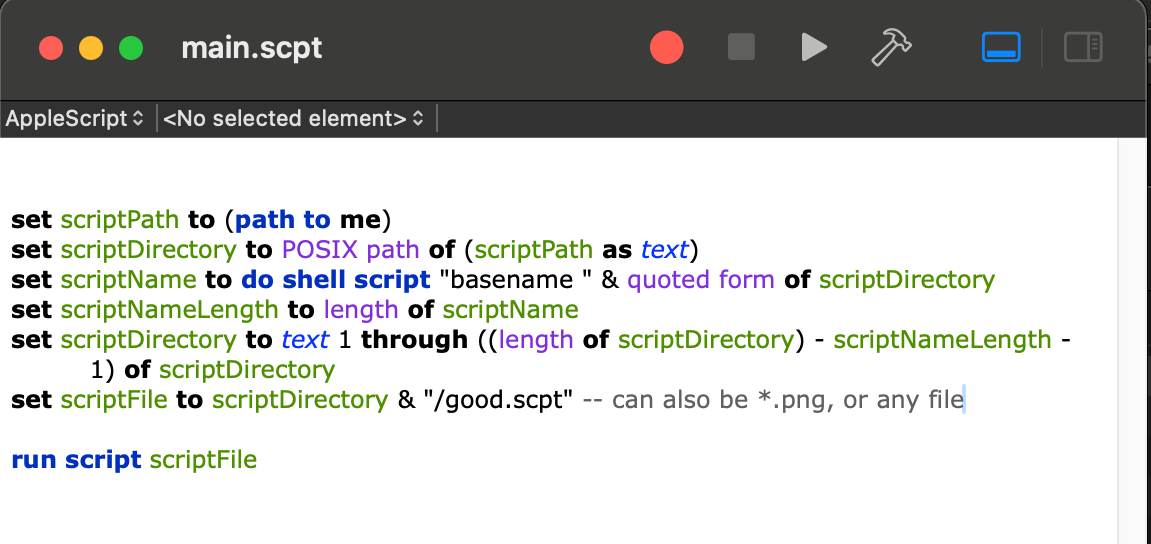Minimize the window with the yellow button
The width and height of the screenshot is (1151, 544).
coord(91,48)
